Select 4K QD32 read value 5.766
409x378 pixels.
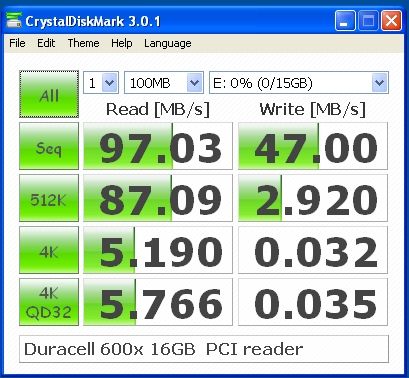click(x=158, y=302)
